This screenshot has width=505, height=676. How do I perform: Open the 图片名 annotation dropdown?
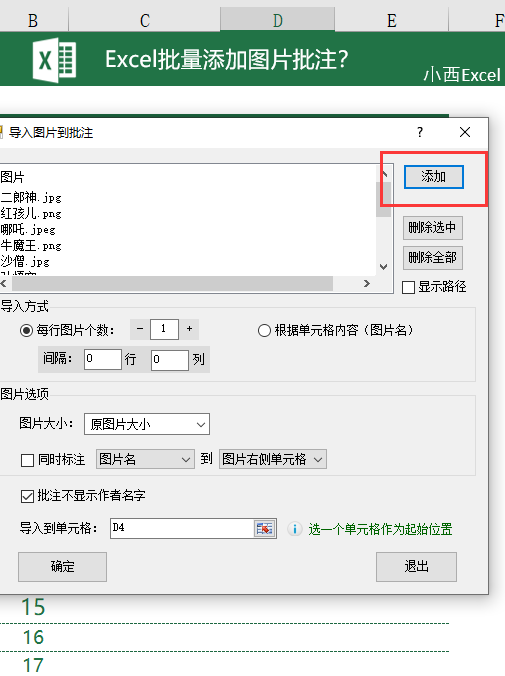[x=145, y=460]
